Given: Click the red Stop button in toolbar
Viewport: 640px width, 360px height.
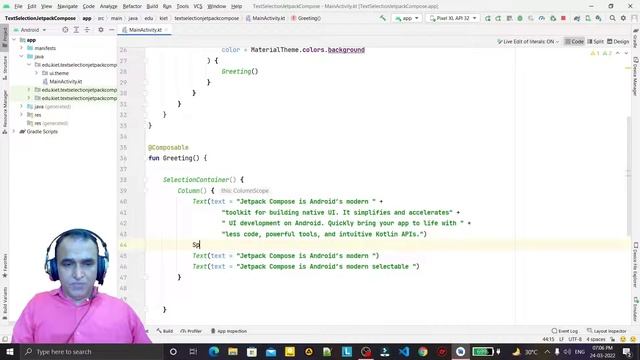Looking at the screenshot, I should (x=563, y=18).
